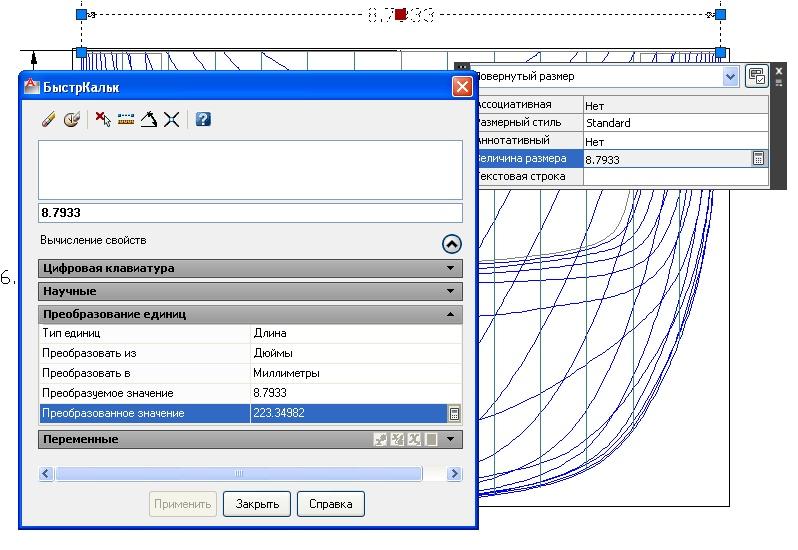798x550 pixels.
Task: Click the customize Quick Properties panel icon
Action: coord(756,76)
